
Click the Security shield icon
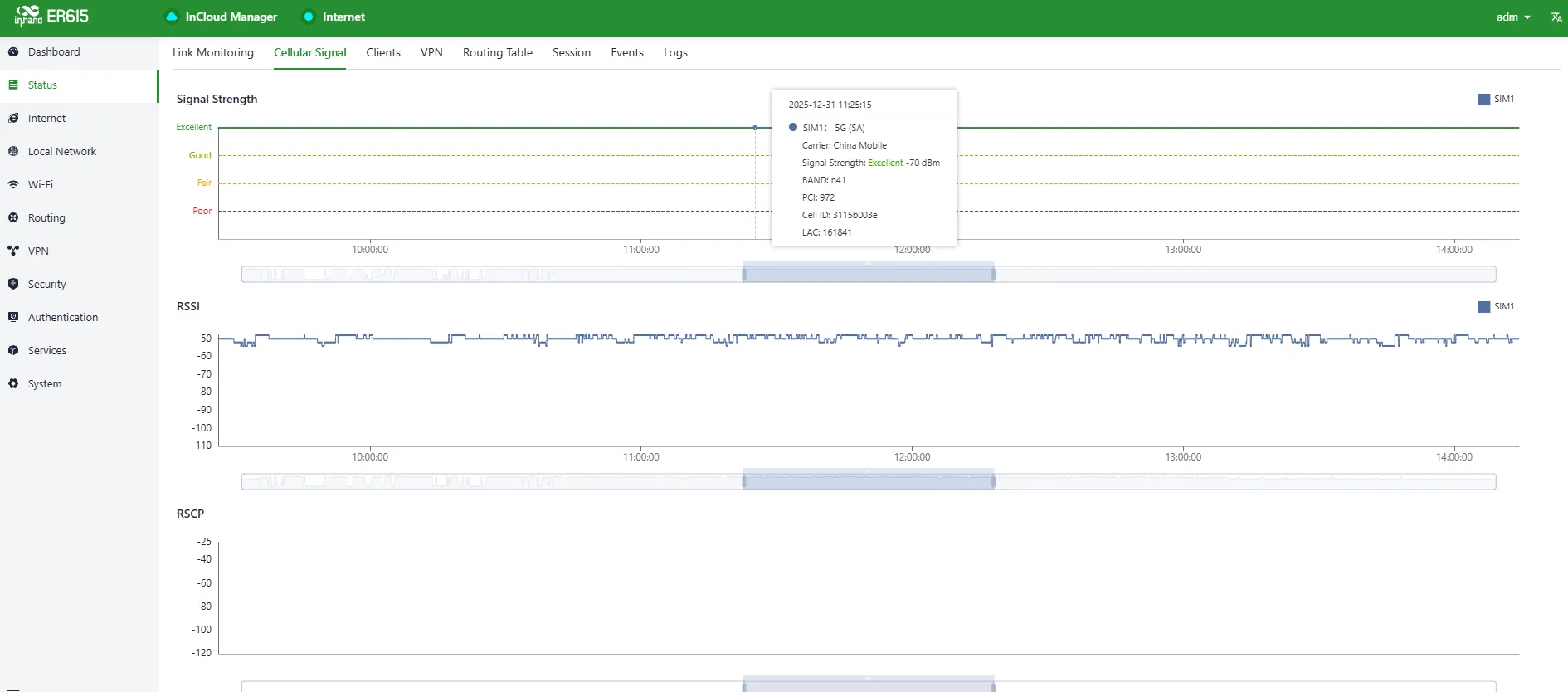click(x=13, y=284)
